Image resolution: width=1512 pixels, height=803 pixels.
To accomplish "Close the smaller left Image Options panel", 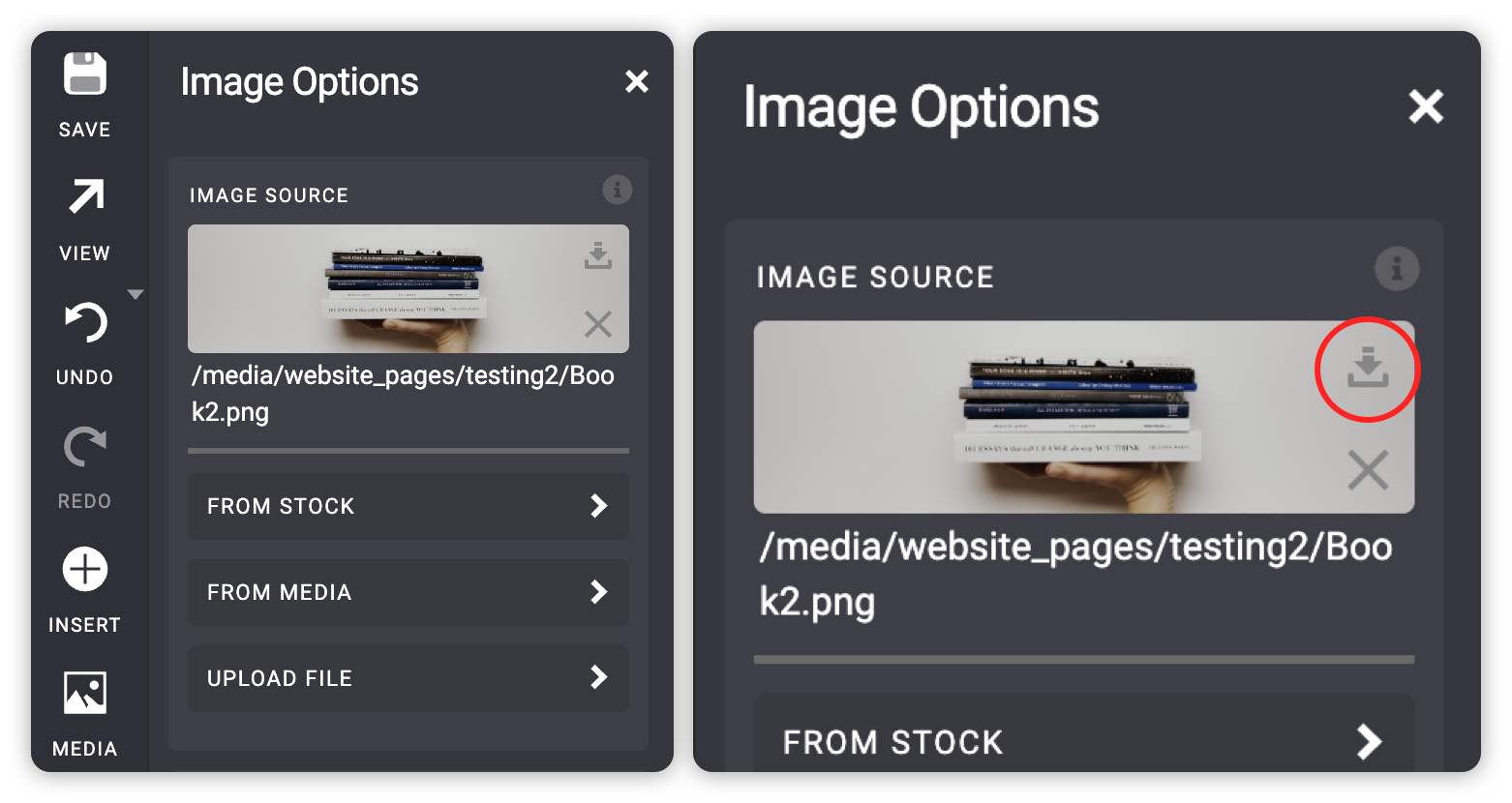I will [636, 82].
